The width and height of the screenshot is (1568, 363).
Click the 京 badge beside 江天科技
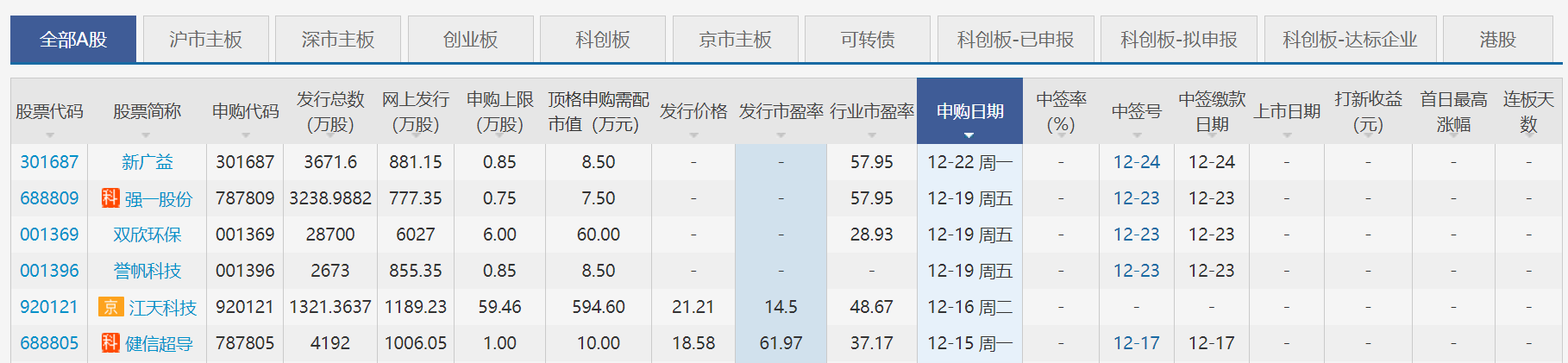110,307
